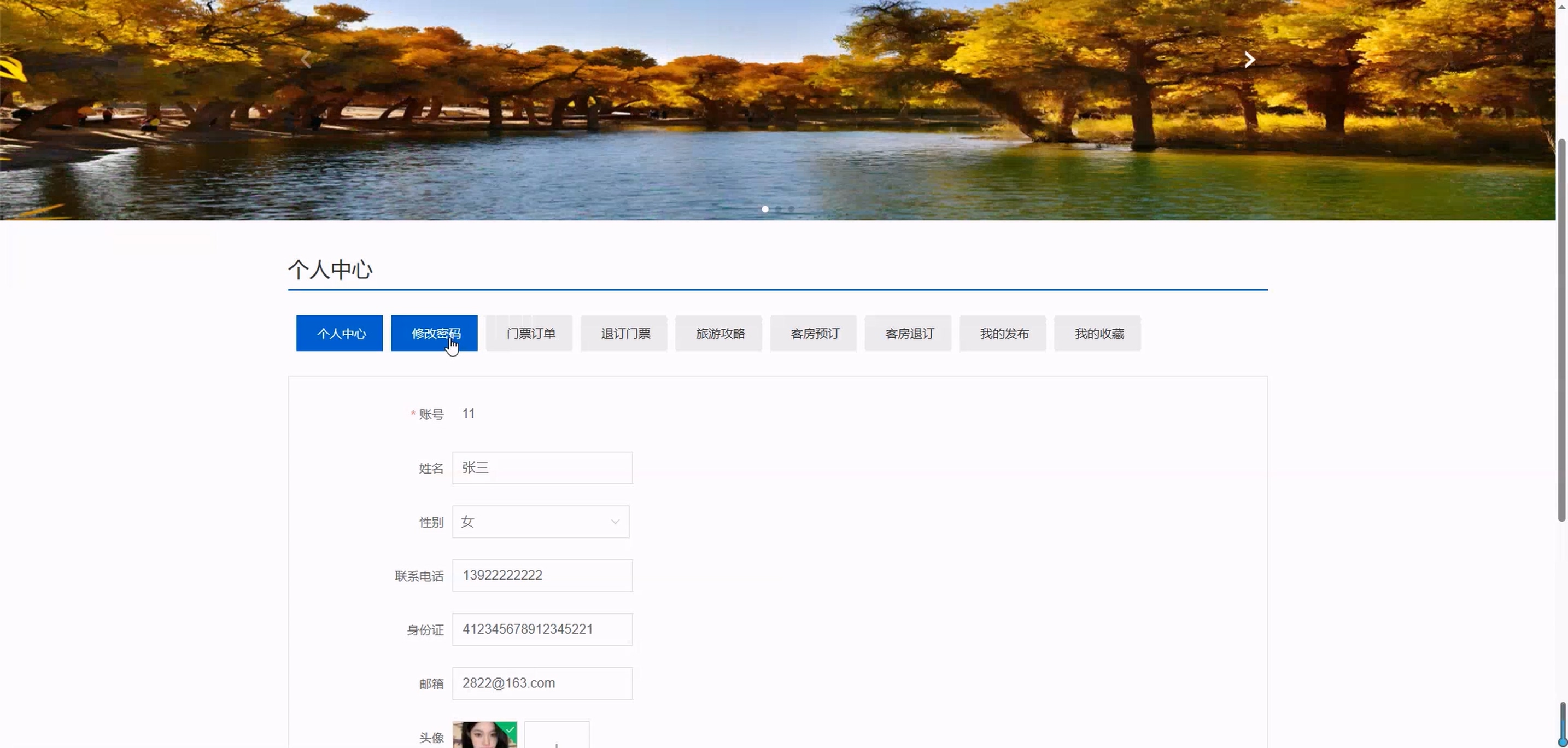Image resolution: width=1568 pixels, height=748 pixels.
Task: Click the uploaded avatar thumbnail
Action: pos(484,735)
